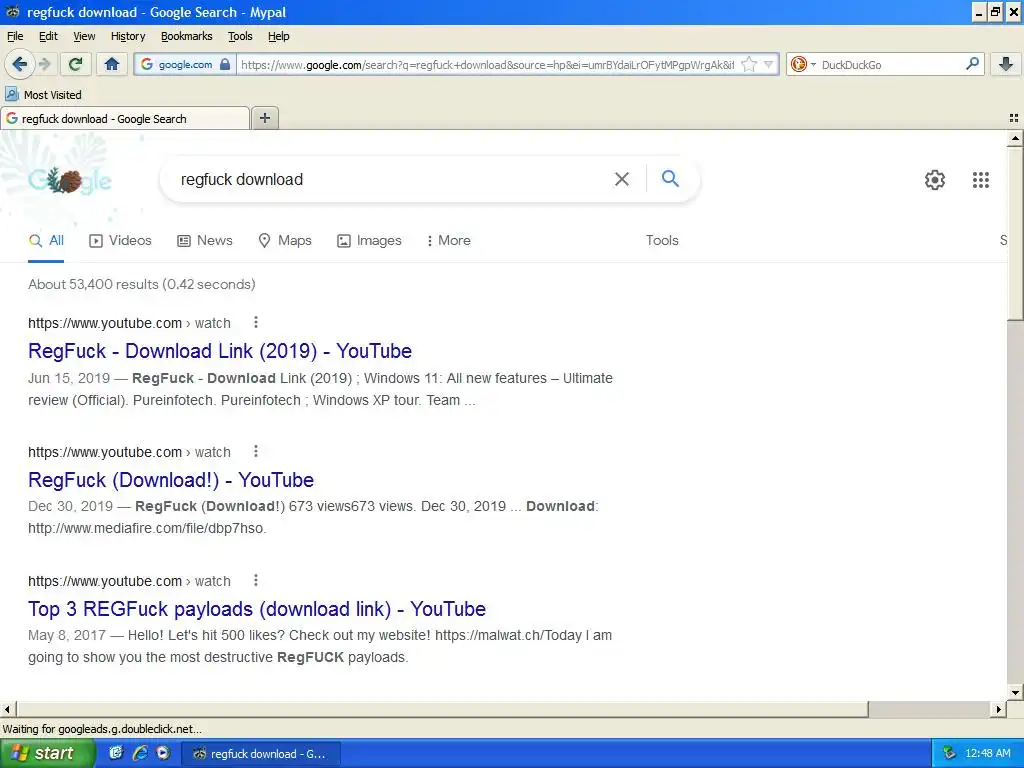Click the show desktop quick launch icon
Image resolution: width=1024 pixels, height=768 pixels.
pyautogui.click(x=116, y=753)
